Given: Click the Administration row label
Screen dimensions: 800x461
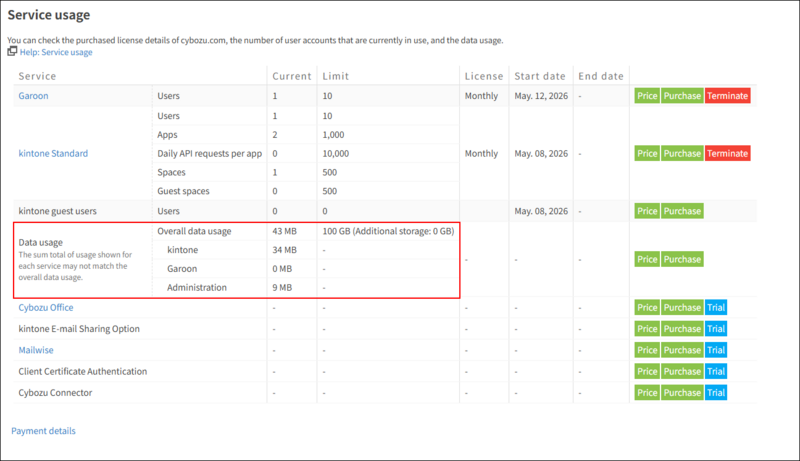Looking at the screenshot, I should click(x=197, y=288).
